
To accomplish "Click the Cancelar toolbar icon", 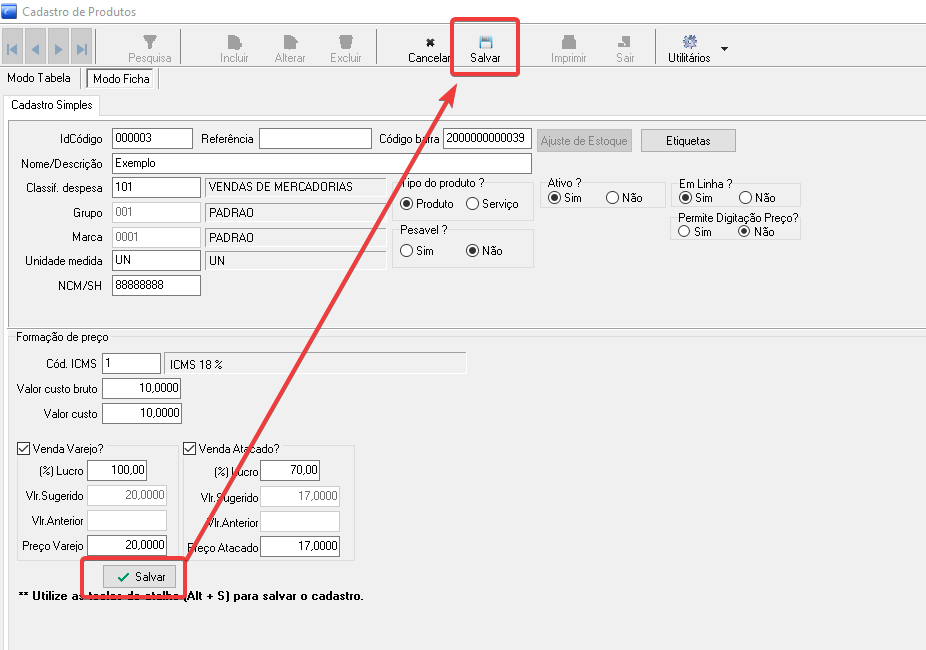I will click(430, 43).
